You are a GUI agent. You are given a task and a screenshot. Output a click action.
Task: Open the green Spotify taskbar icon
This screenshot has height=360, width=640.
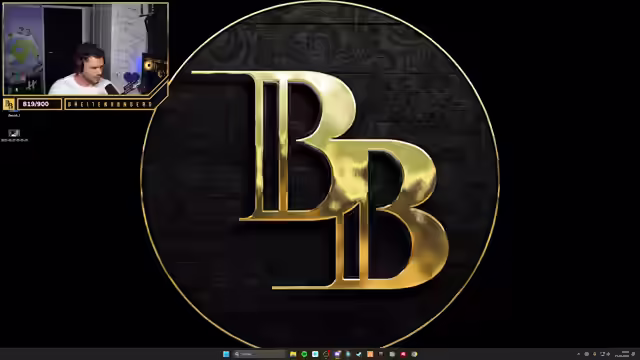(x=304, y=354)
